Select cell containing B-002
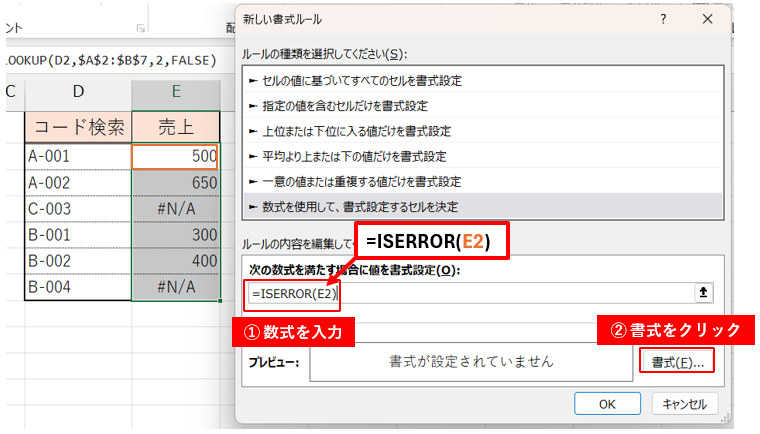The height and width of the screenshot is (434, 760). pyautogui.click(x=79, y=261)
